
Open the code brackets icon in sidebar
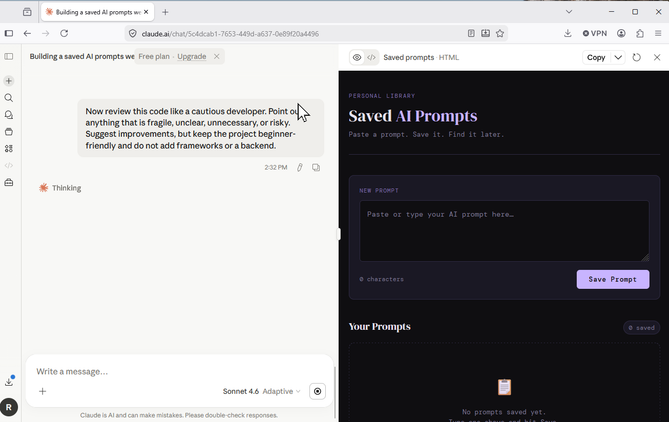point(9,166)
